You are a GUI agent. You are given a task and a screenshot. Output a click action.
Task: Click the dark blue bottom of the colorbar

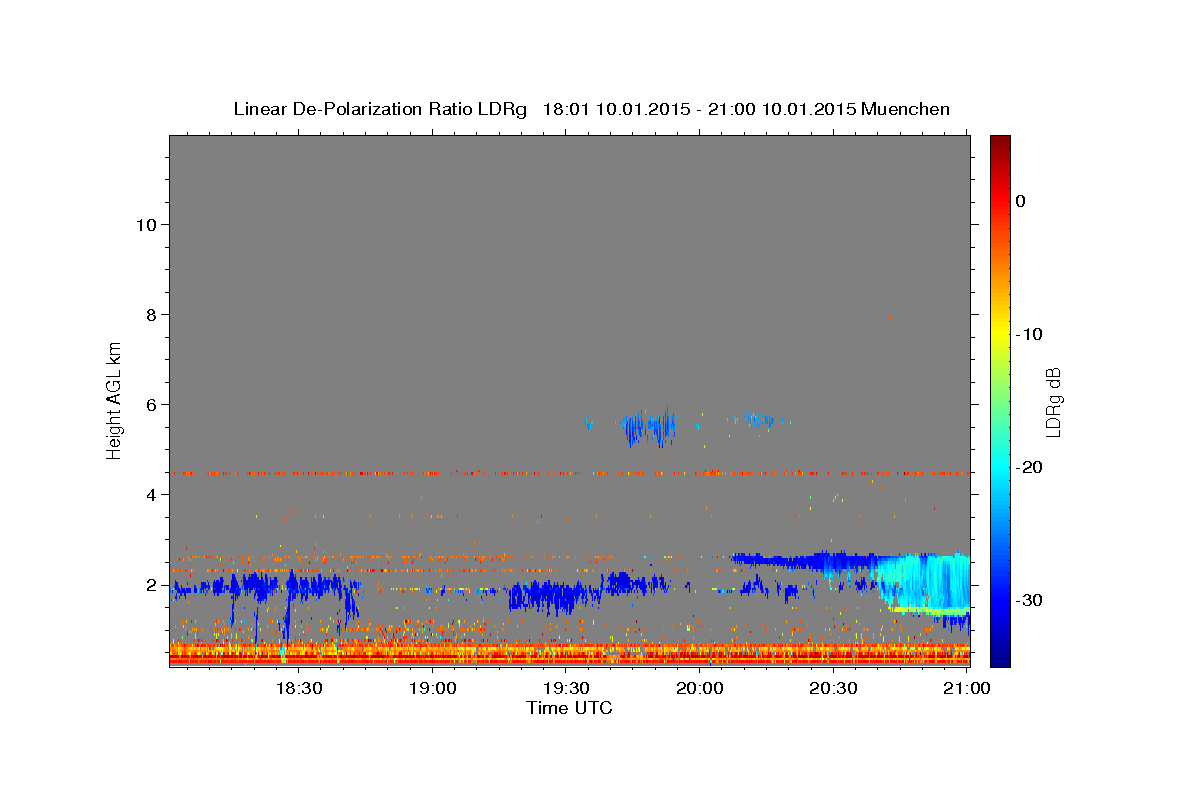(1000, 655)
